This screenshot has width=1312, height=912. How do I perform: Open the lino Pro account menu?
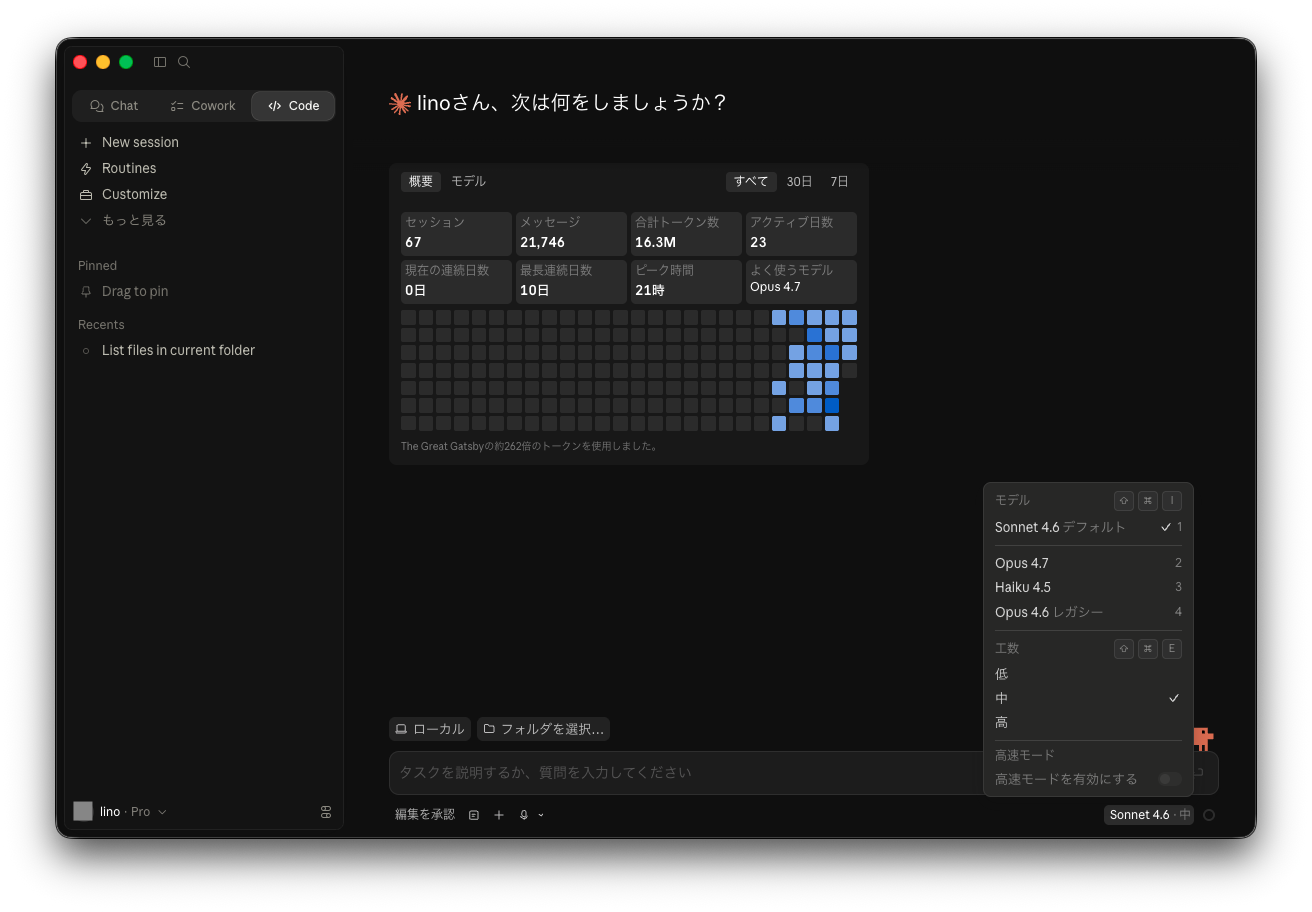(x=120, y=812)
